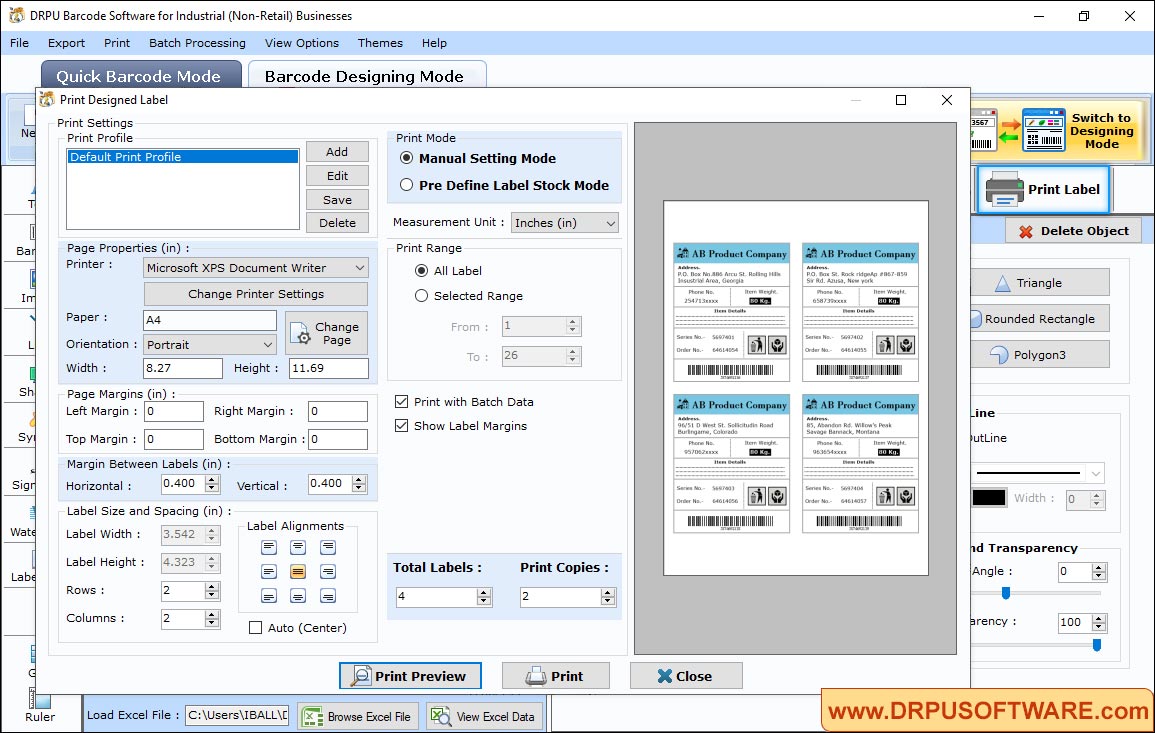
Task: Click the Ruler icon in sidebar
Action: [x=39, y=698]
